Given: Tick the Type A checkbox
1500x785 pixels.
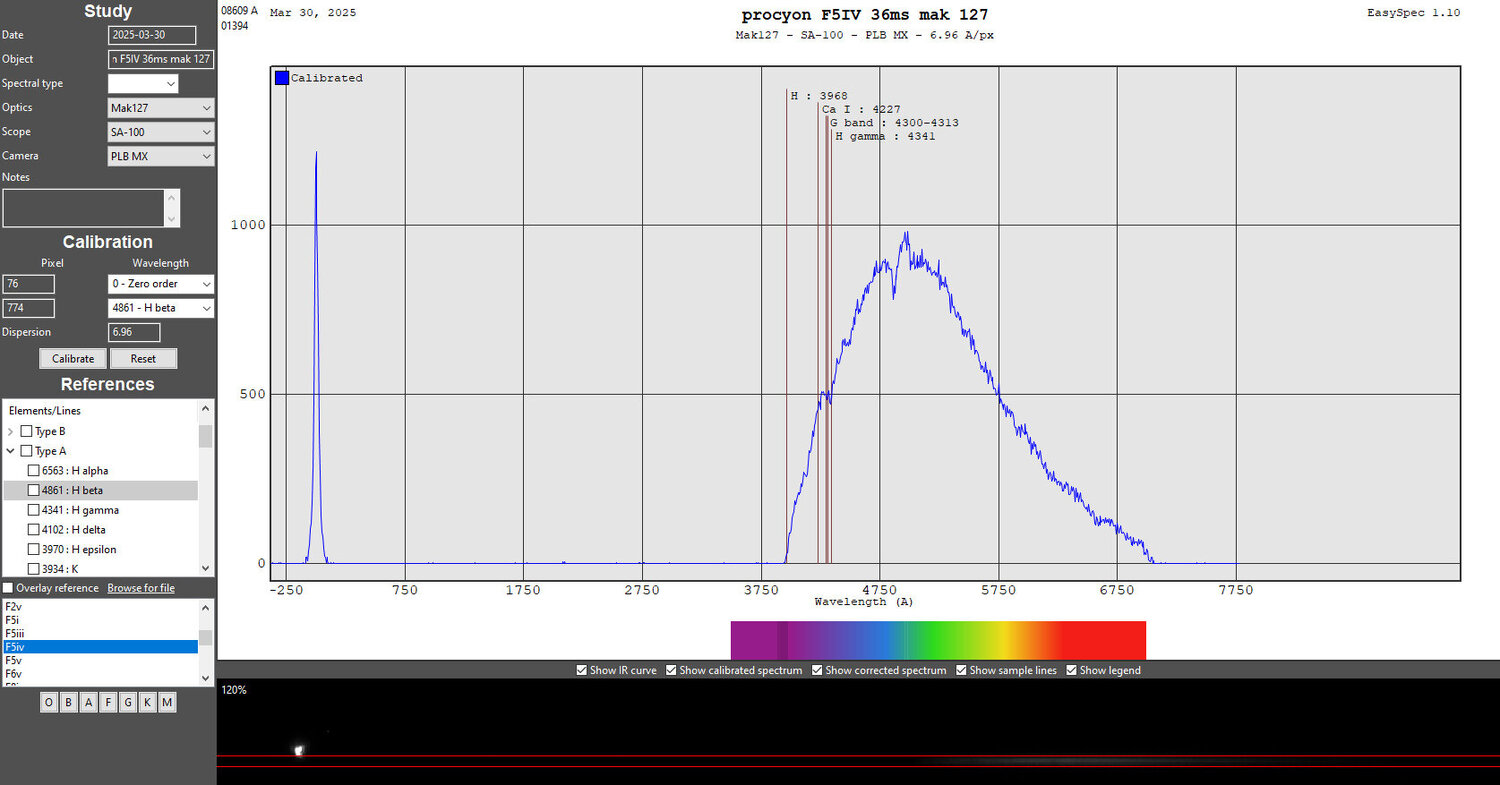Looking at the screenshot, I should pos(27,451).
